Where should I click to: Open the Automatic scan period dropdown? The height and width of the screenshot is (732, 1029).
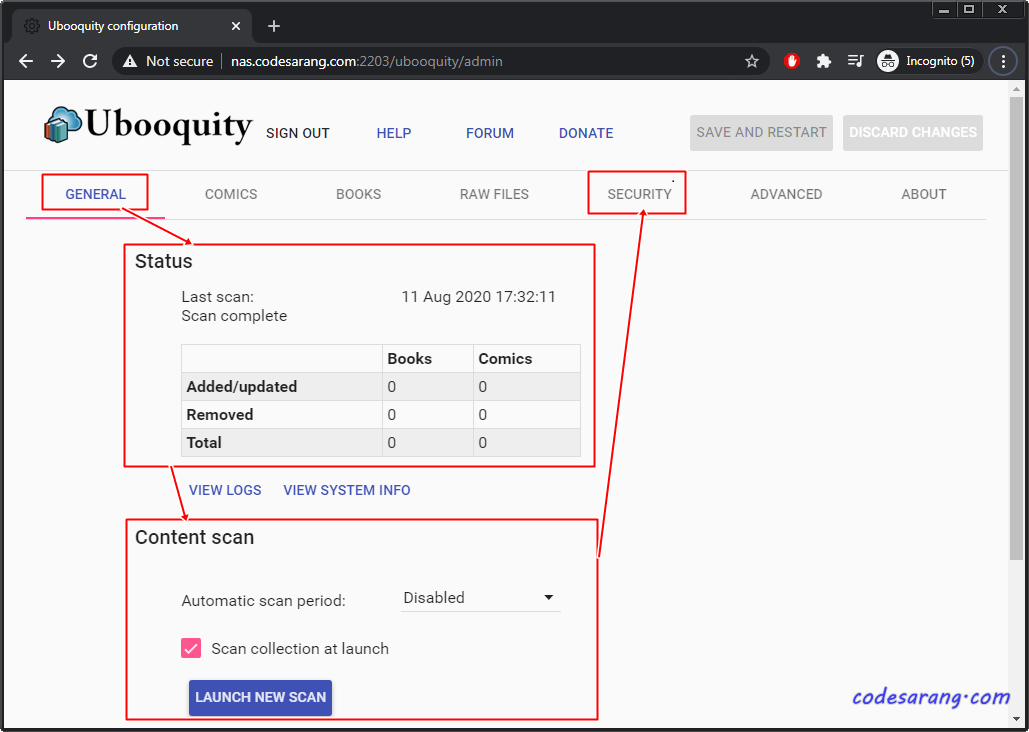click(480, 598)
